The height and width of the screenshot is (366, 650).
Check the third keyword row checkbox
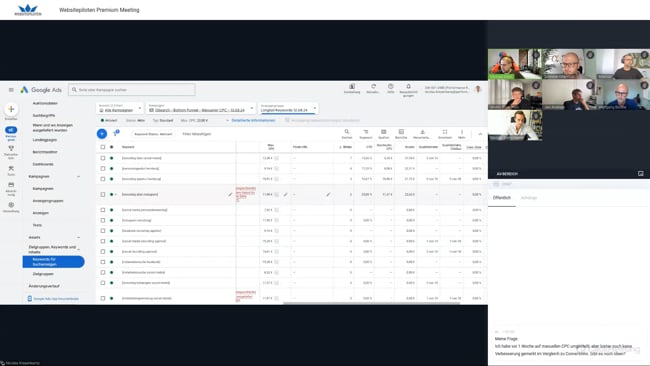[103, 179]
